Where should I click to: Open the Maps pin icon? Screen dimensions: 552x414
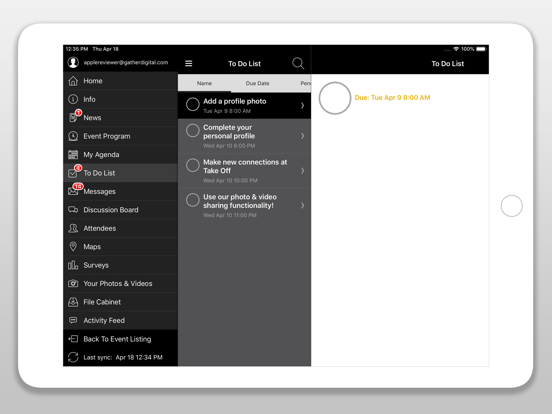tap(73, 246)
